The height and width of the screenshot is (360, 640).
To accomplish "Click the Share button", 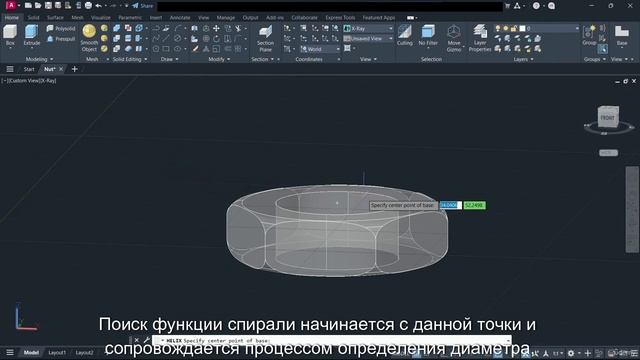I will click(143, 6).
